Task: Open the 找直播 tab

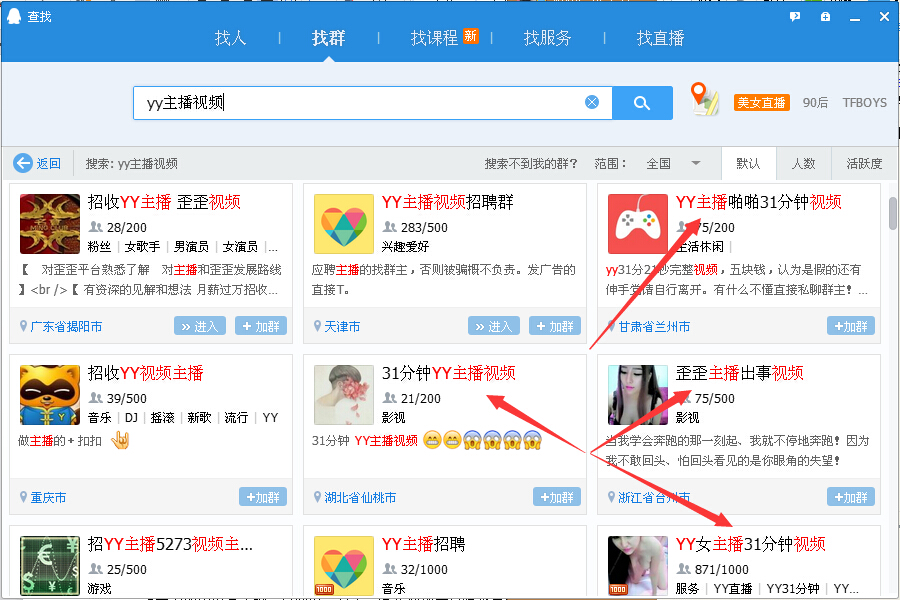Action: [x=660, y=38]
